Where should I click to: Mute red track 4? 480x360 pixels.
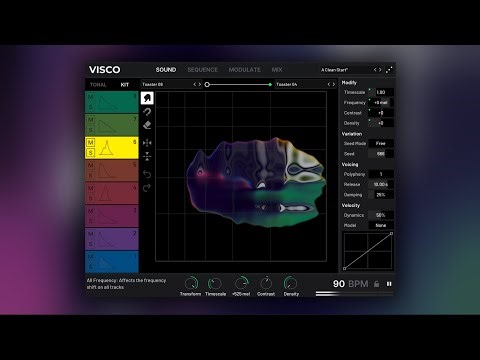[x=90, y=188]
